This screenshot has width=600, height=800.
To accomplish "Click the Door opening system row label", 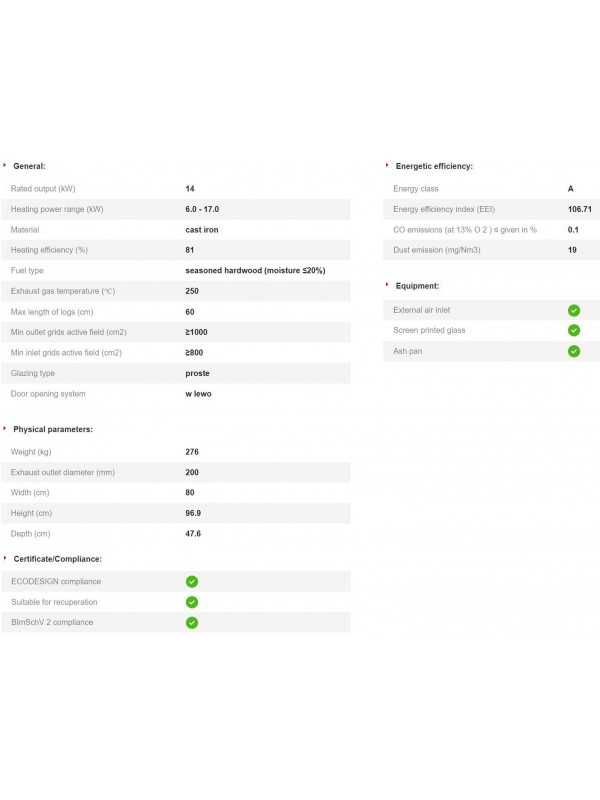I will [x=48, y=394].
